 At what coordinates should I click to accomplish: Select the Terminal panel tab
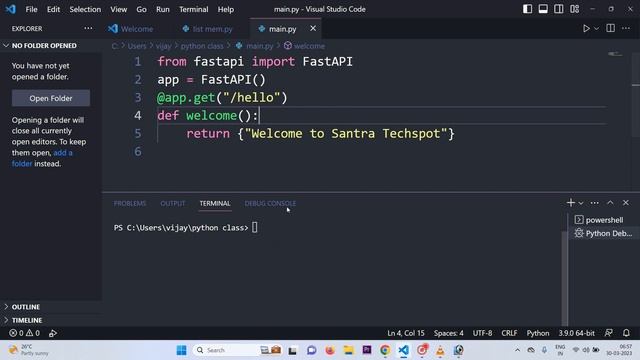coord(215,203)
